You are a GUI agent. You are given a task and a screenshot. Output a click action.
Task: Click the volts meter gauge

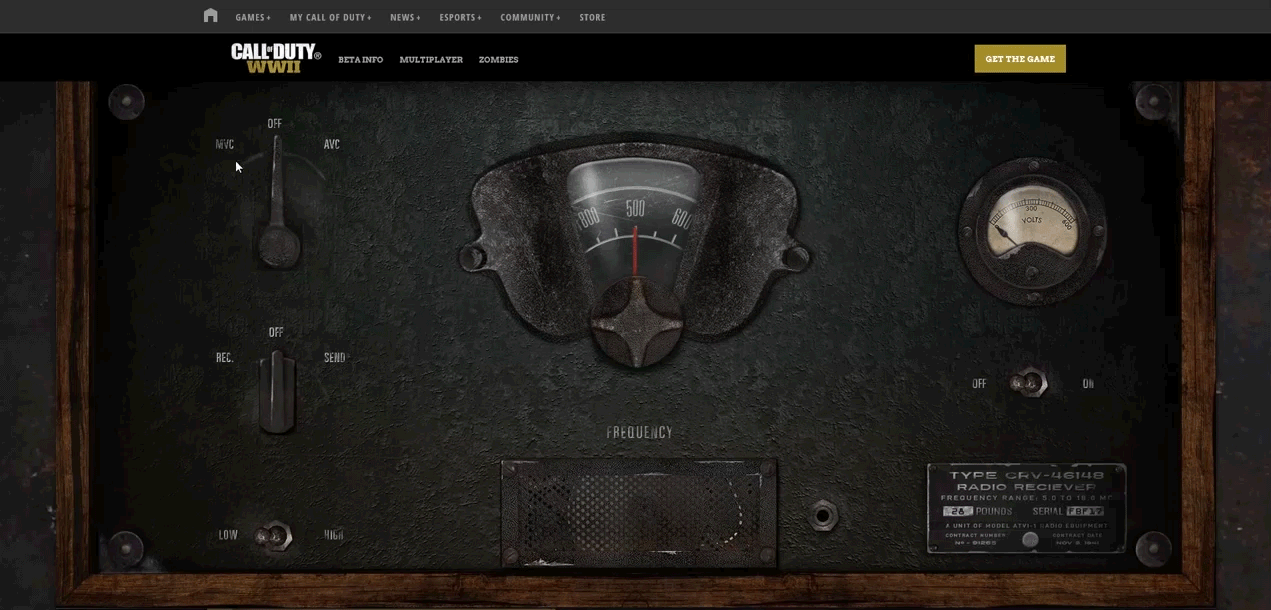[x=1032, y=231]
